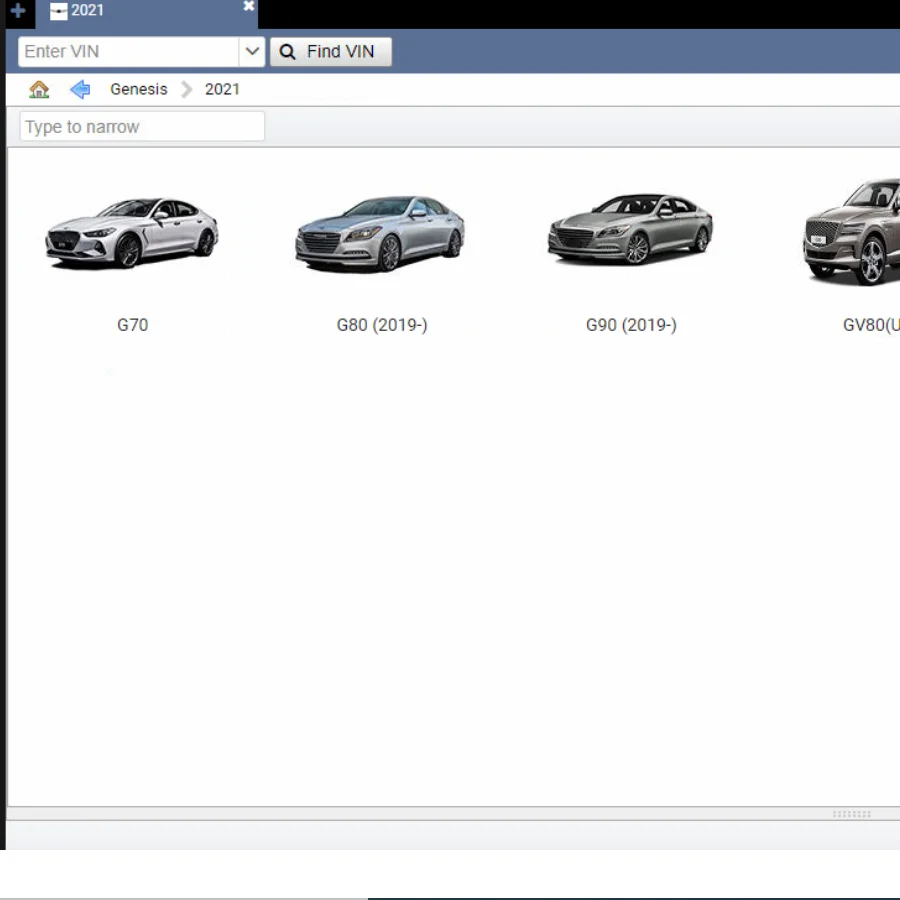
Task: Select the G80 (2019-) car image
Action: point(381,233)
